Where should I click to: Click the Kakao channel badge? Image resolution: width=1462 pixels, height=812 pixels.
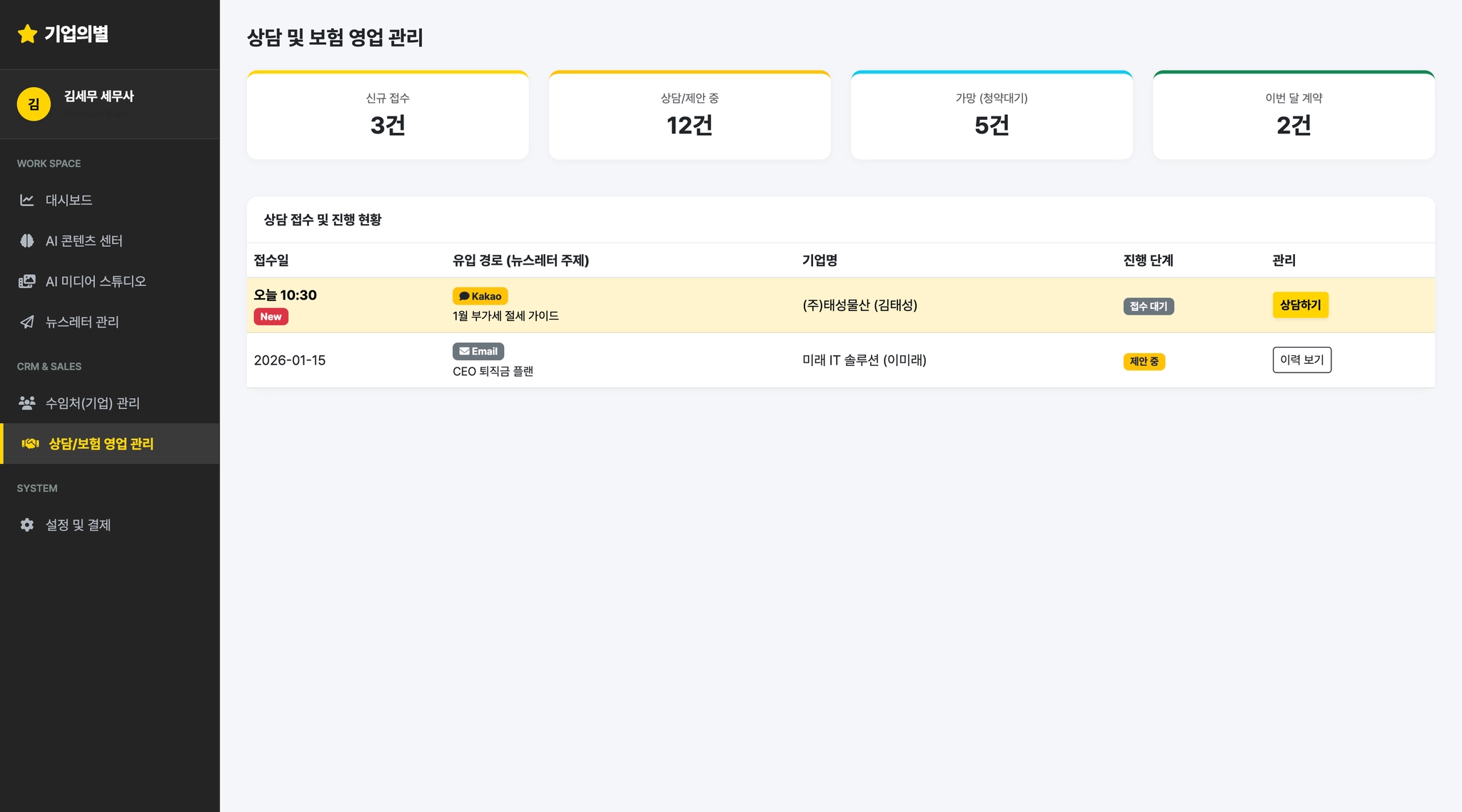click(480, 296)
